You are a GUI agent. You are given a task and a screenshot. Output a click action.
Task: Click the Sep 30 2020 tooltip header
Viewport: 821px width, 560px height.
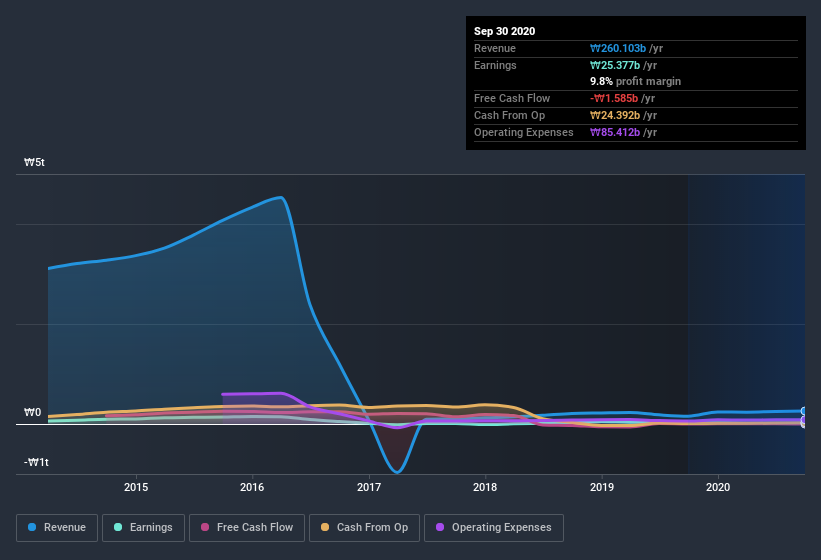(x=504, y=31)
